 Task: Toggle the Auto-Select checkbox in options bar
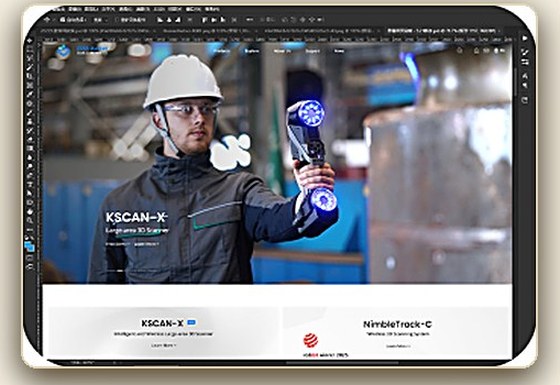pos(62,20)
